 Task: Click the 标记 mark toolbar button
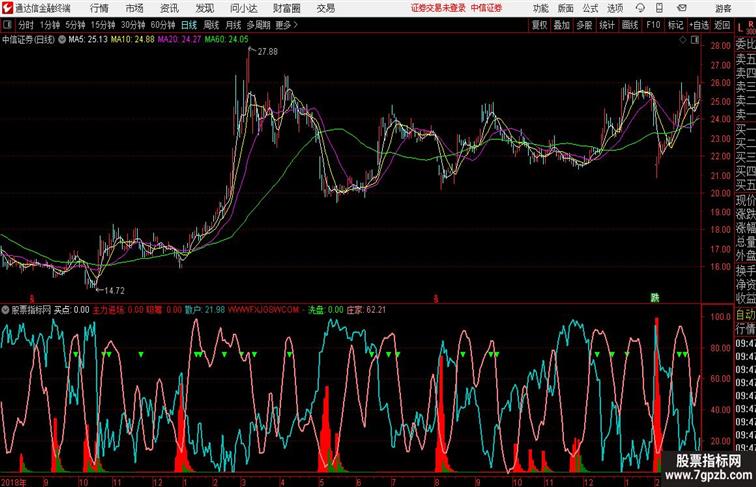(675, 25)
